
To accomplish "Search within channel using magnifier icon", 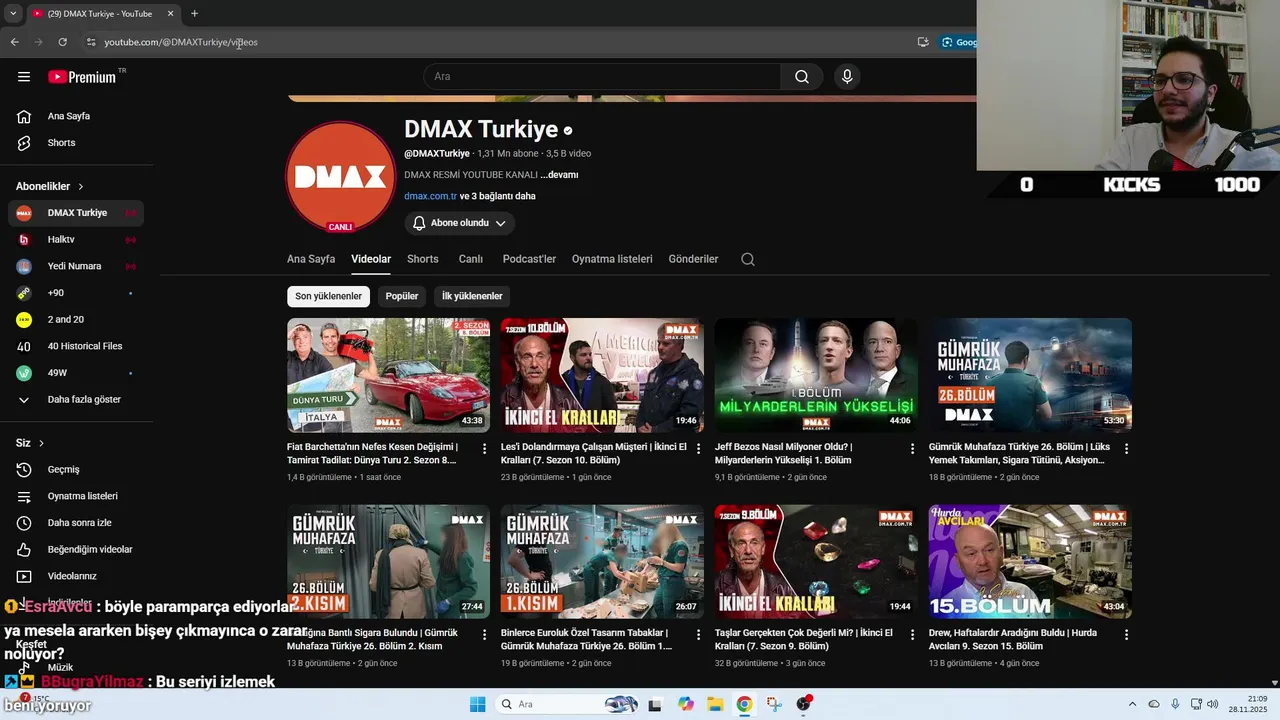I will click(747, 259).
